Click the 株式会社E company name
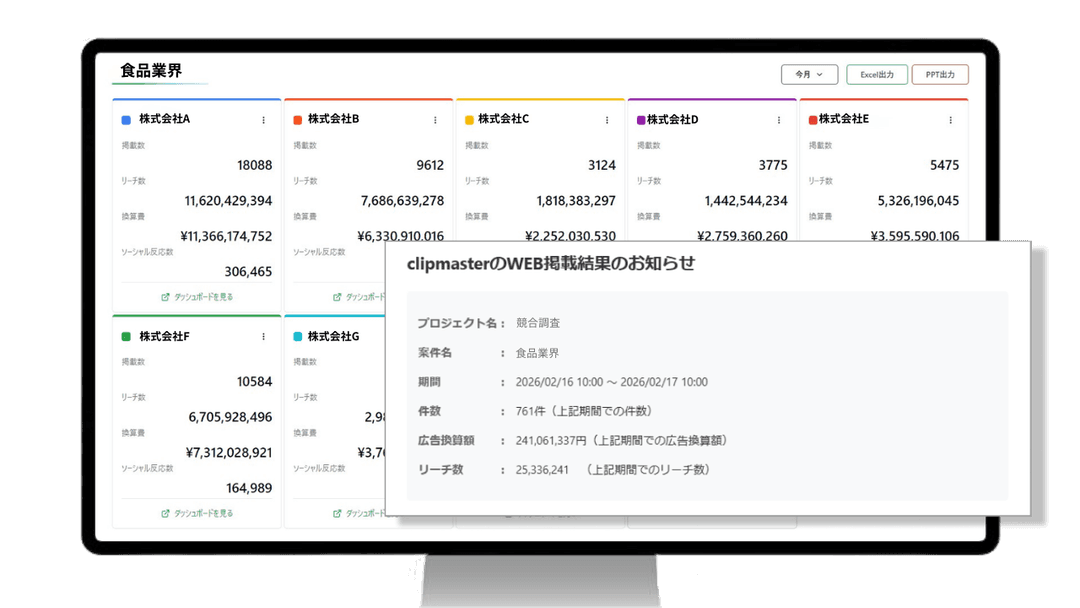The width and height of the screenshot is (1080, 608). coord(843,119)
